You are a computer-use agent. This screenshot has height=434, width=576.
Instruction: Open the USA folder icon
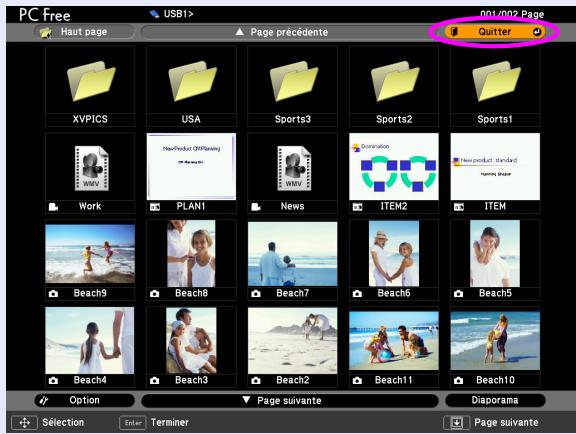(x=192, y=81)
